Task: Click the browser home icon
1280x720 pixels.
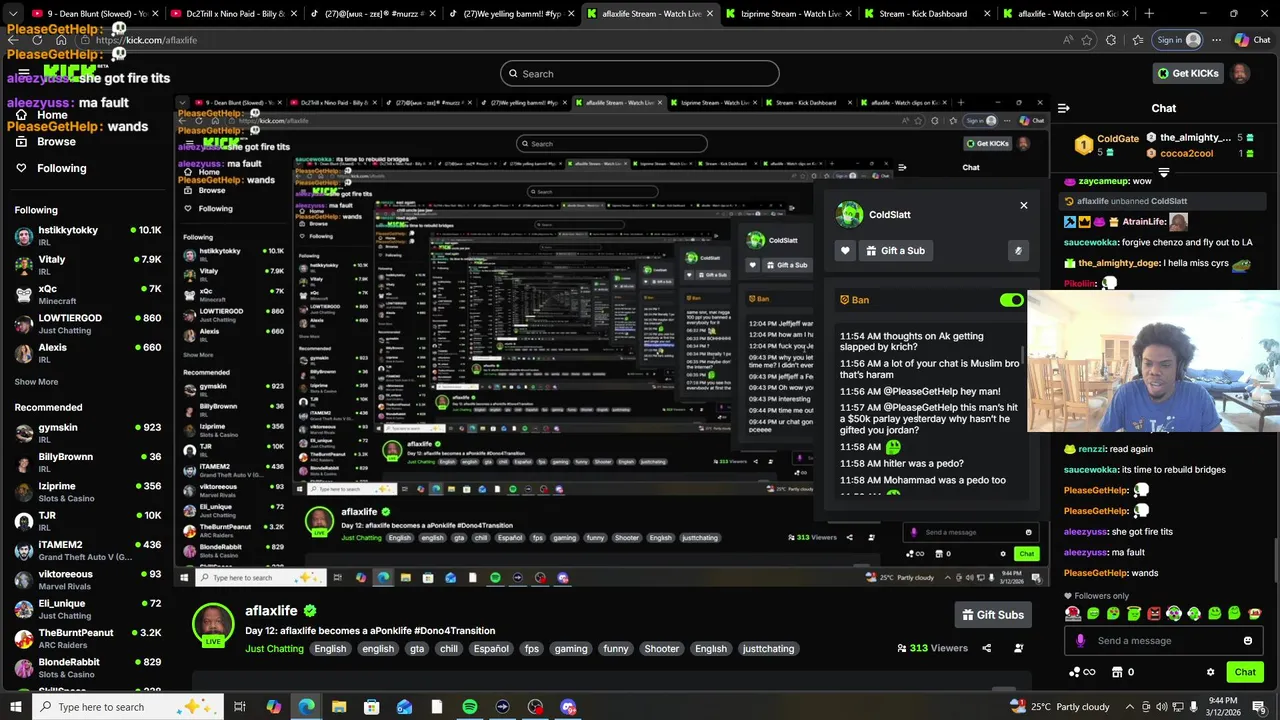Action: (62, 40)
